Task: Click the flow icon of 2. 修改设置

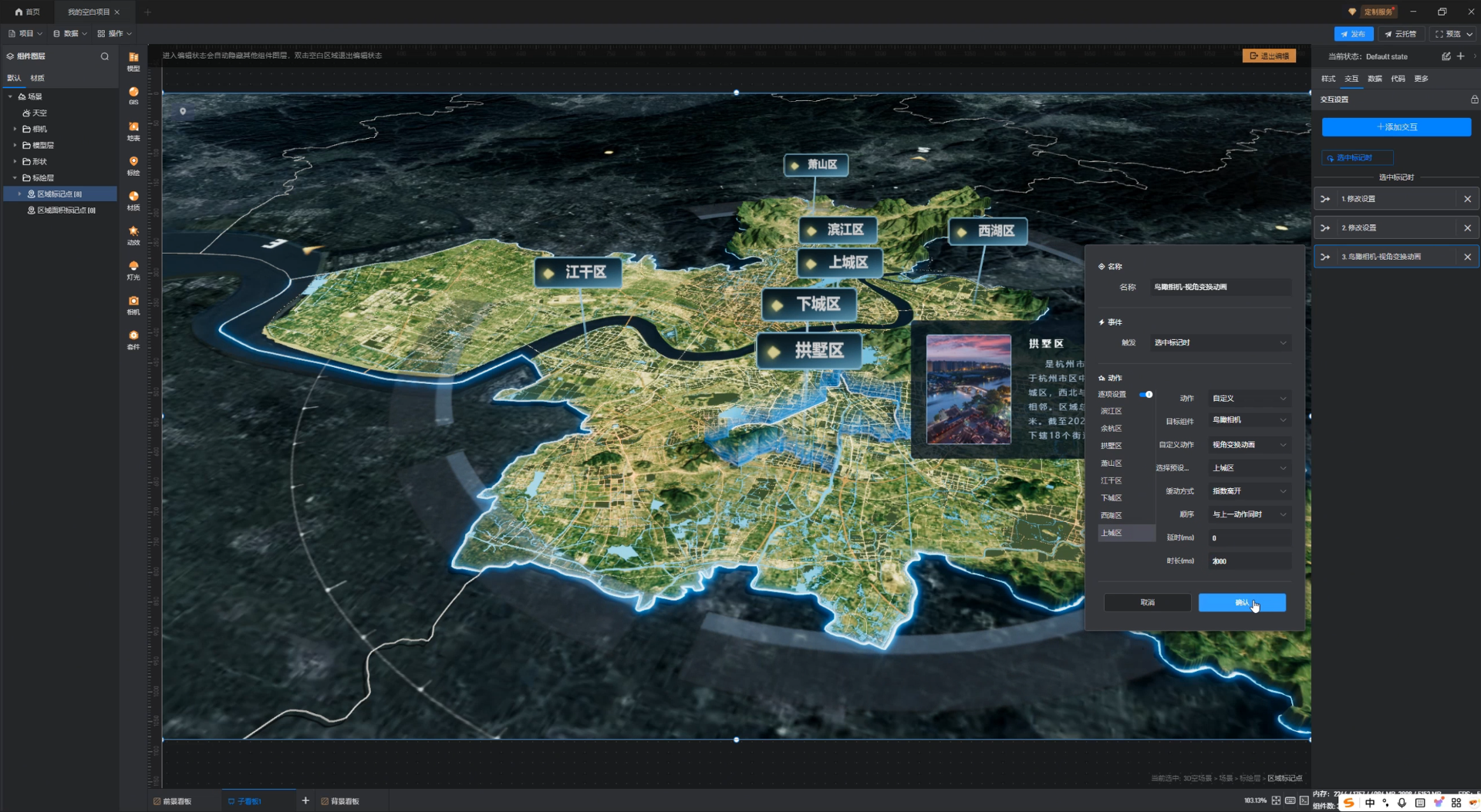Action: point(1325,228)
